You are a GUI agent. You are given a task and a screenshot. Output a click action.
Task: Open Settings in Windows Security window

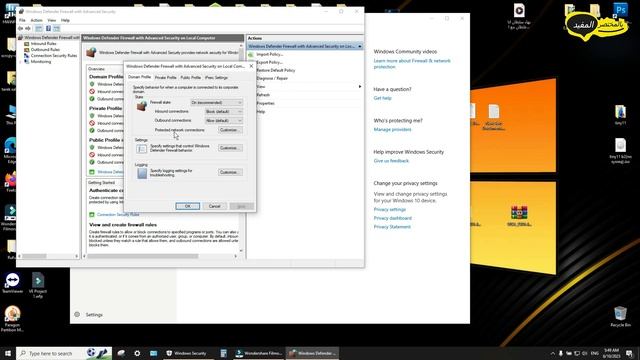[89, 315]
